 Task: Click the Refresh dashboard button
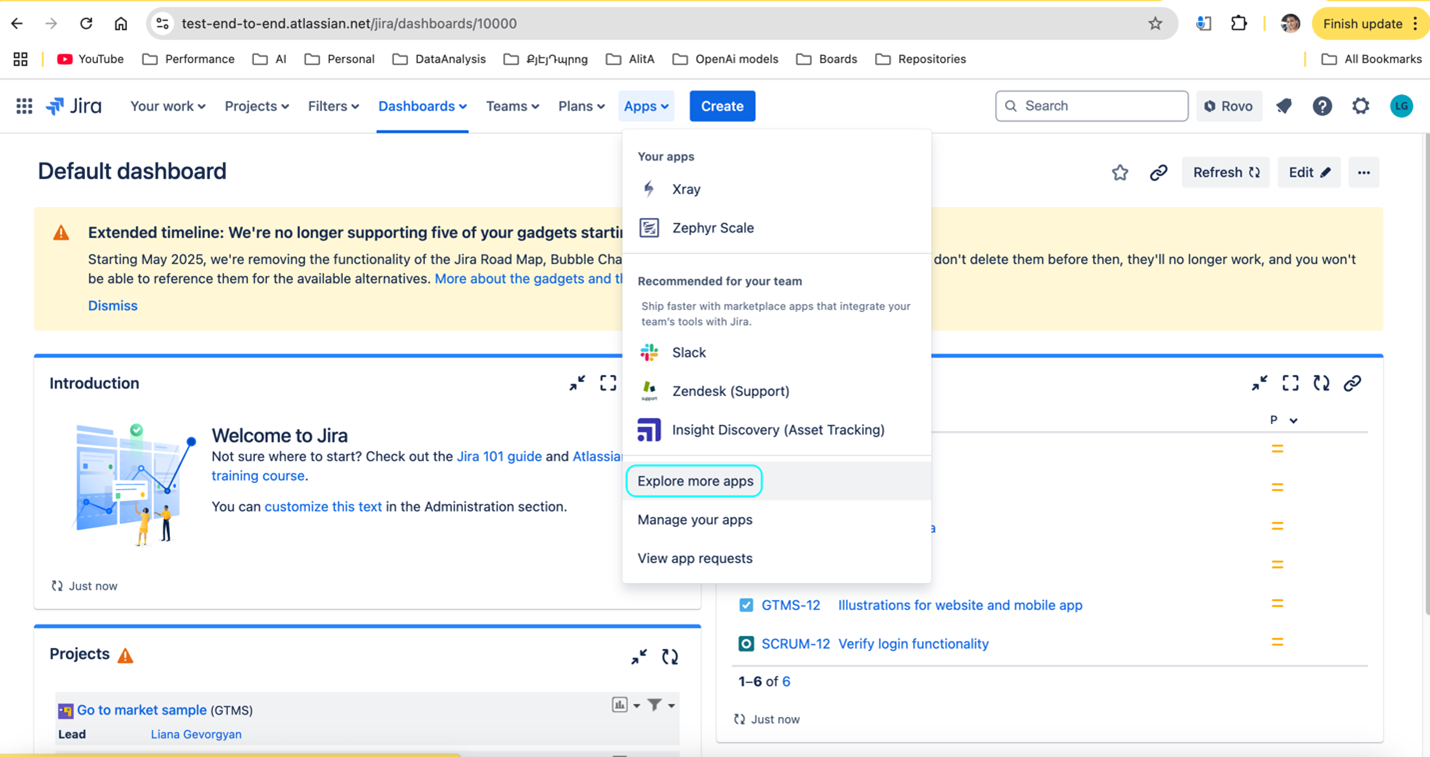click(1226, 173)
